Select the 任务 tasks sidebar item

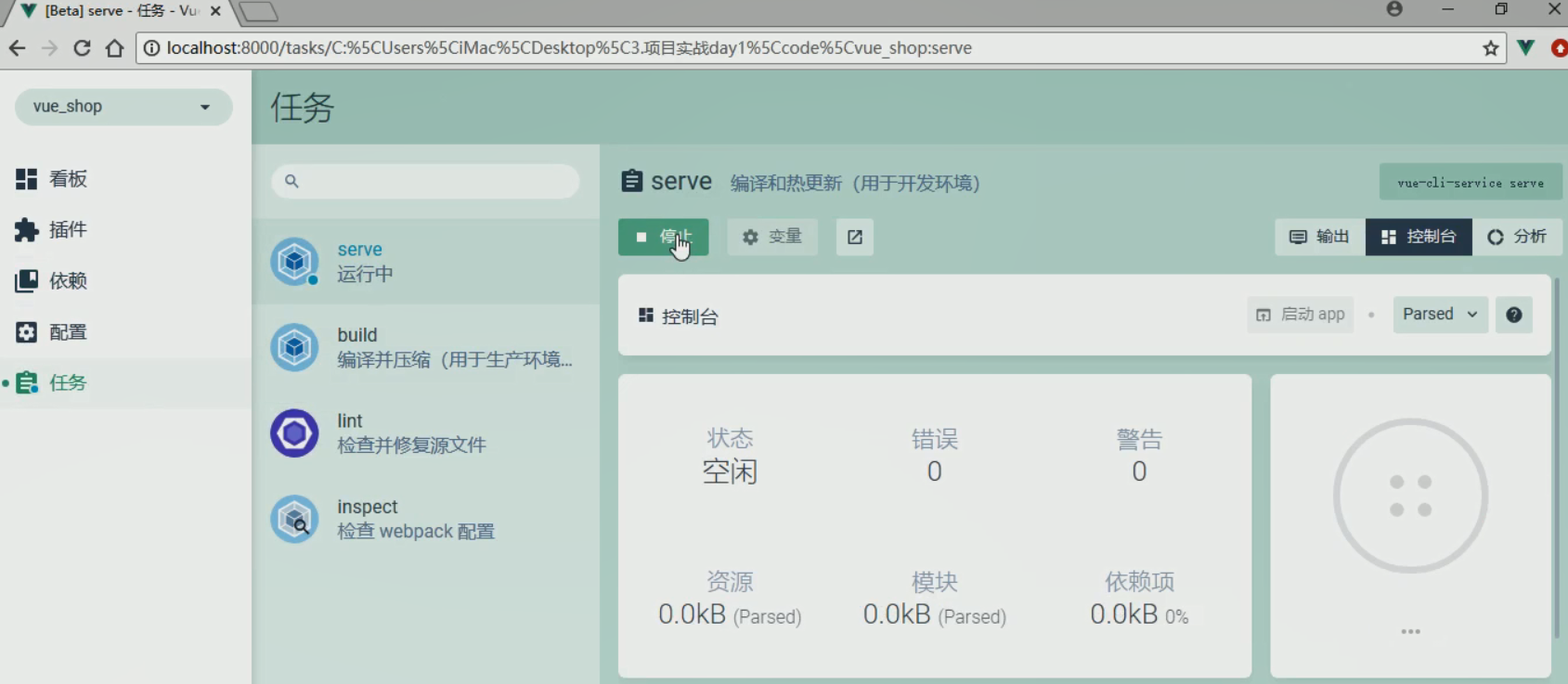(x=125, y=383)
